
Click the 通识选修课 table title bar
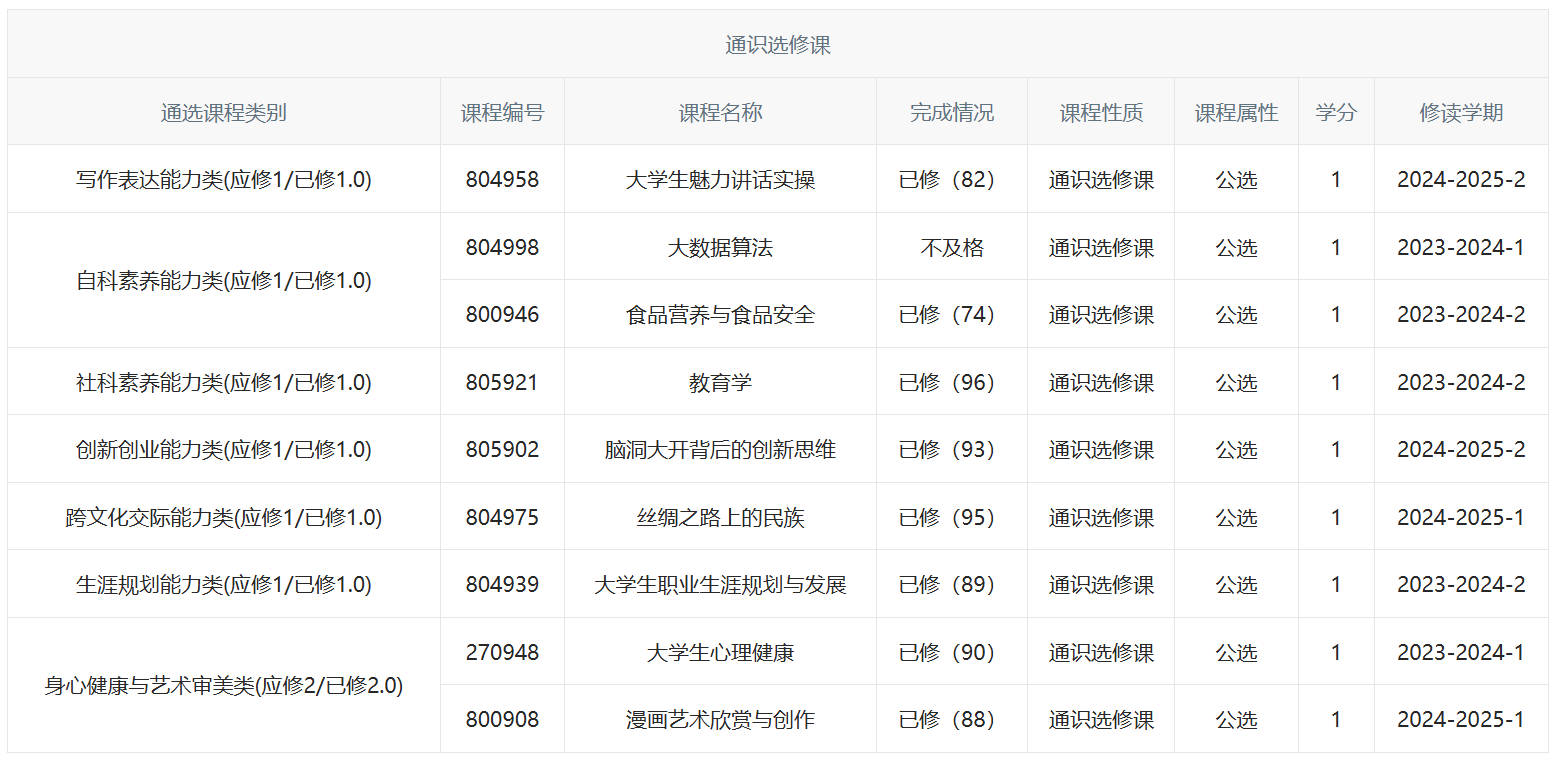click(777, 45)
